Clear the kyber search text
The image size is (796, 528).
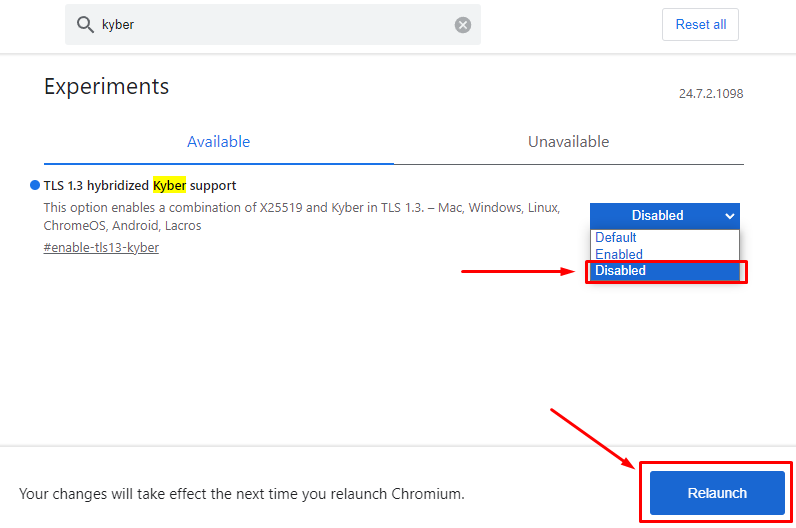click(x=462, y=25)
